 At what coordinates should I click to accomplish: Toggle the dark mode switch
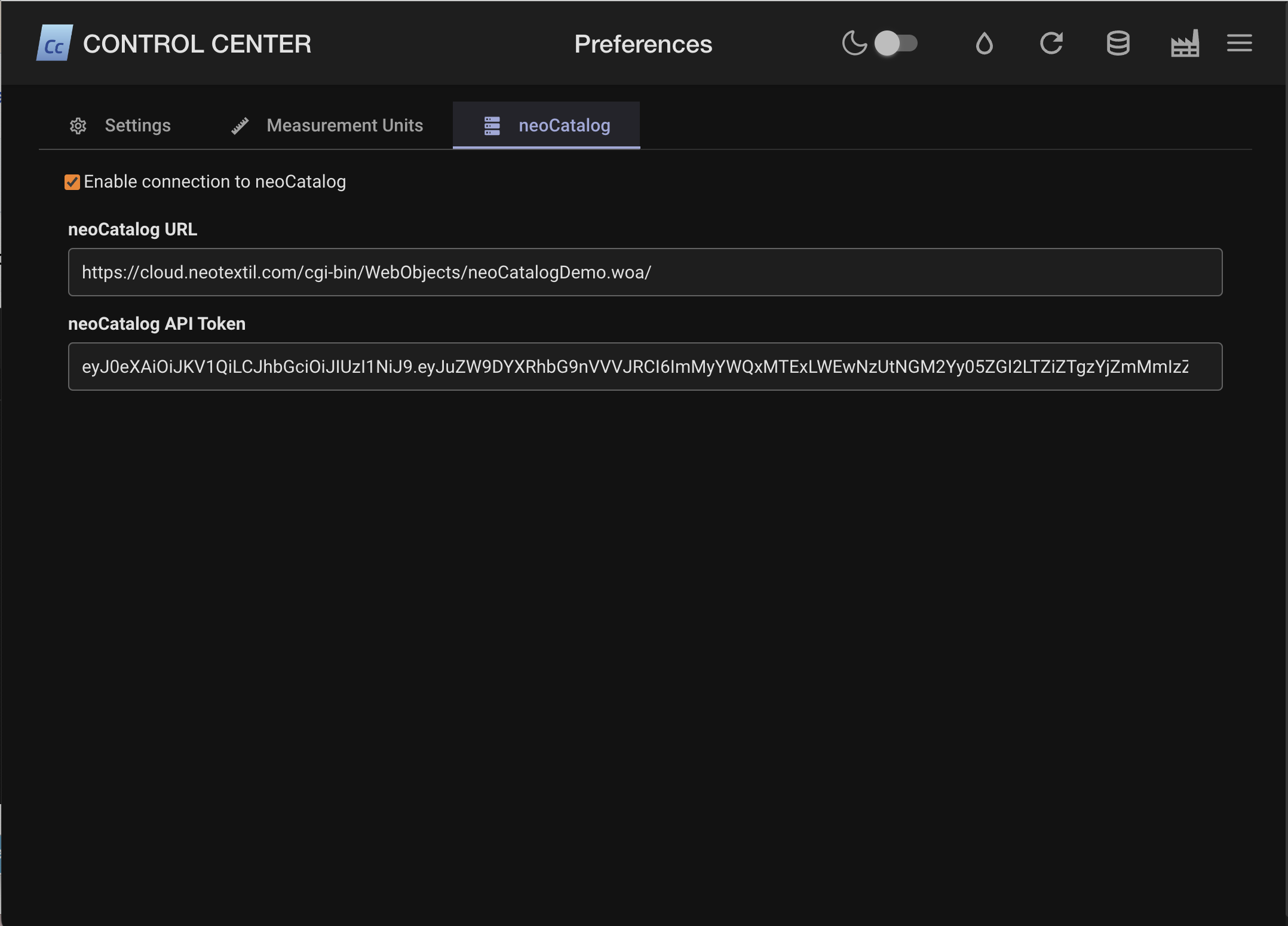tap(896, 43)
